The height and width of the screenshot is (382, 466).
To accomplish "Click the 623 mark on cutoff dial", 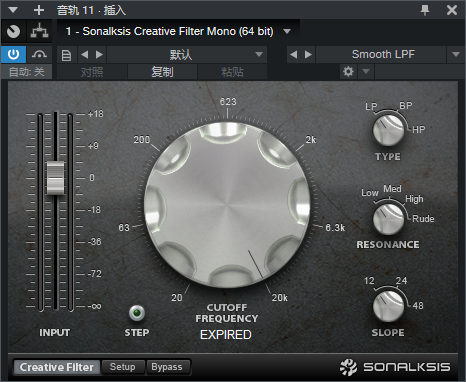I will 228,102.
